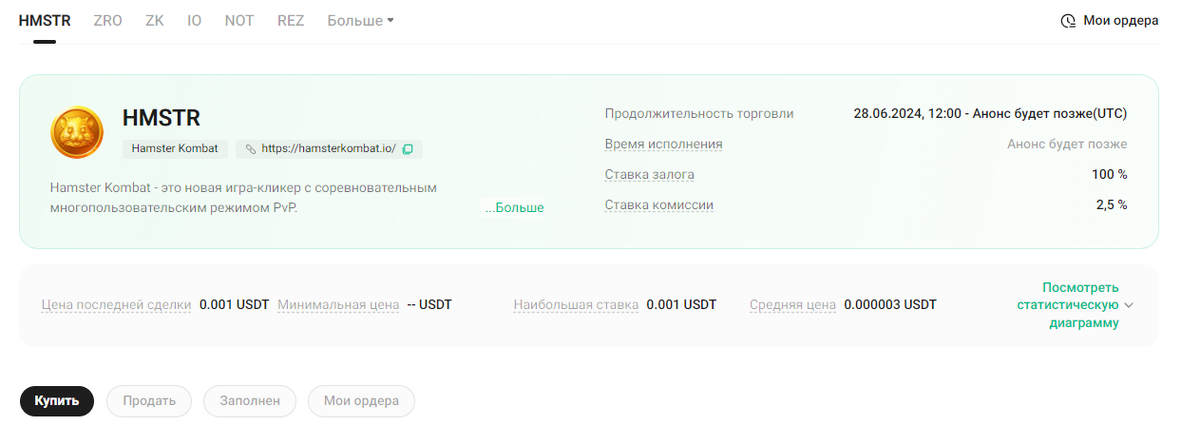The width and height of the screenshot is (1200, 445).
Task: Click the Ставка залога label
Action: click(650, 175)
